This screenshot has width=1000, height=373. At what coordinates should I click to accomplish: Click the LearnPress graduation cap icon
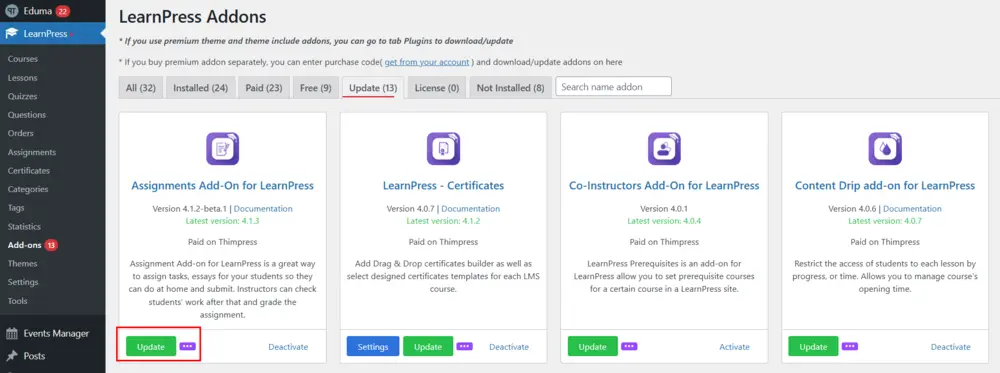click(11, 34)
